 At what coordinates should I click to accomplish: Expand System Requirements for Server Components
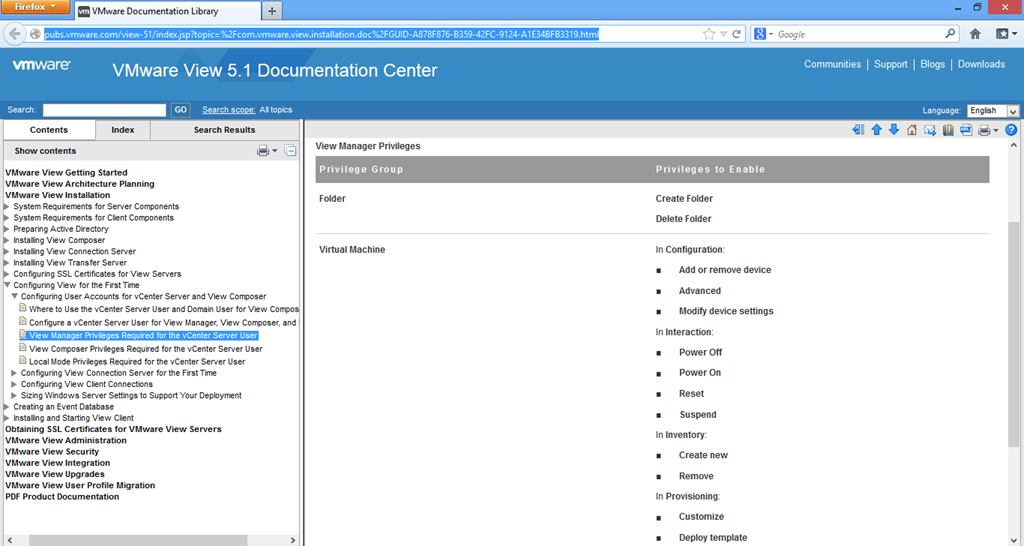click(7, 206)
